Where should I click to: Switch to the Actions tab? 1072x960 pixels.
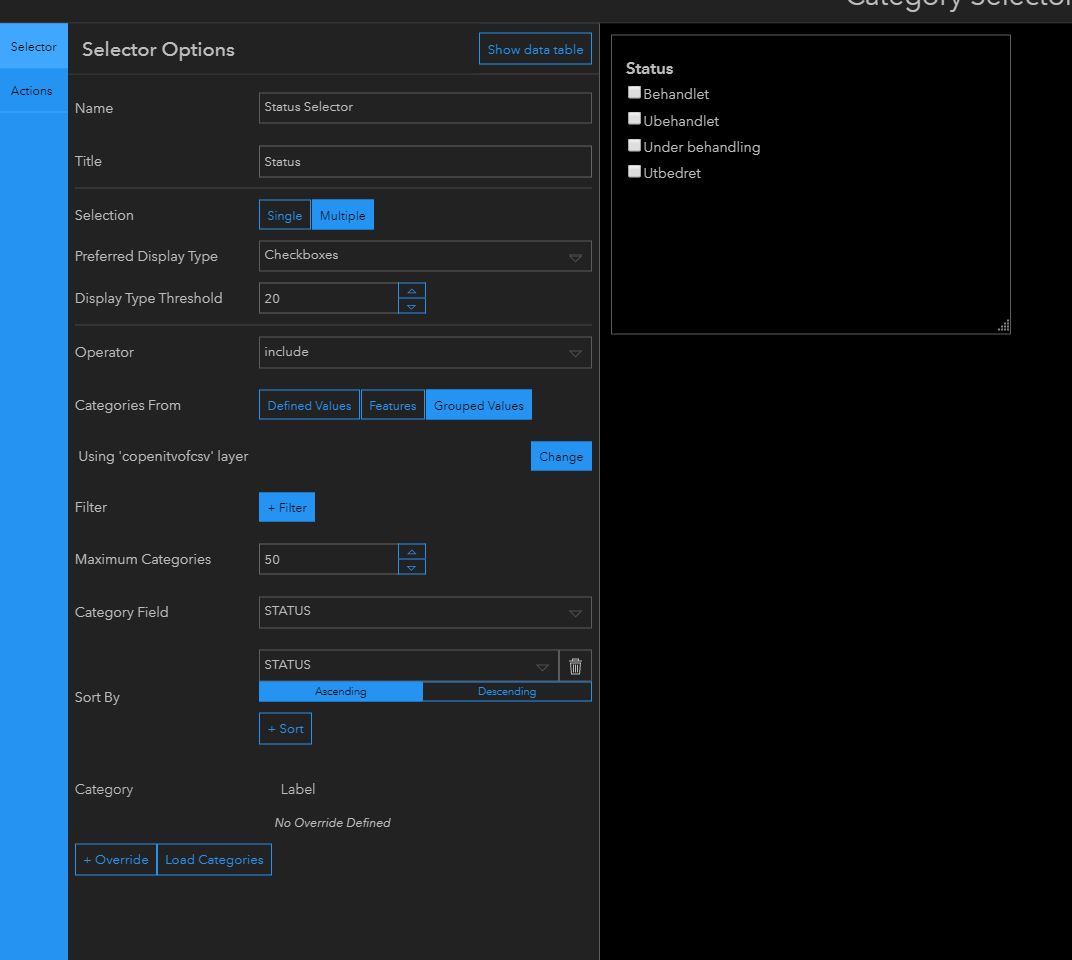33,90
